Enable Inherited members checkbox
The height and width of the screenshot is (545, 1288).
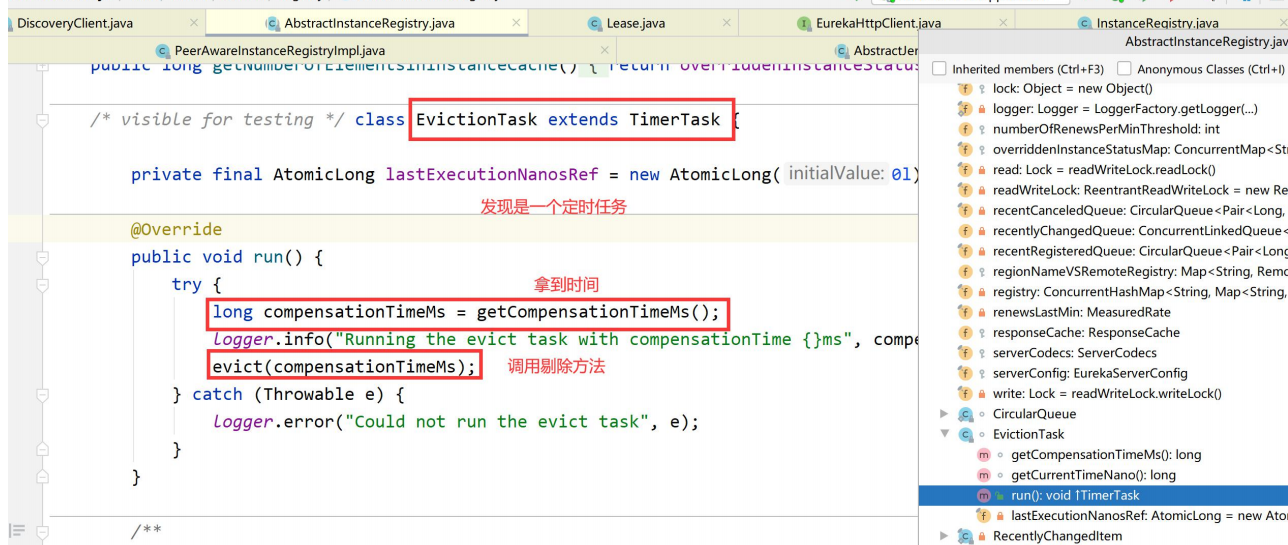click(939, 69)
